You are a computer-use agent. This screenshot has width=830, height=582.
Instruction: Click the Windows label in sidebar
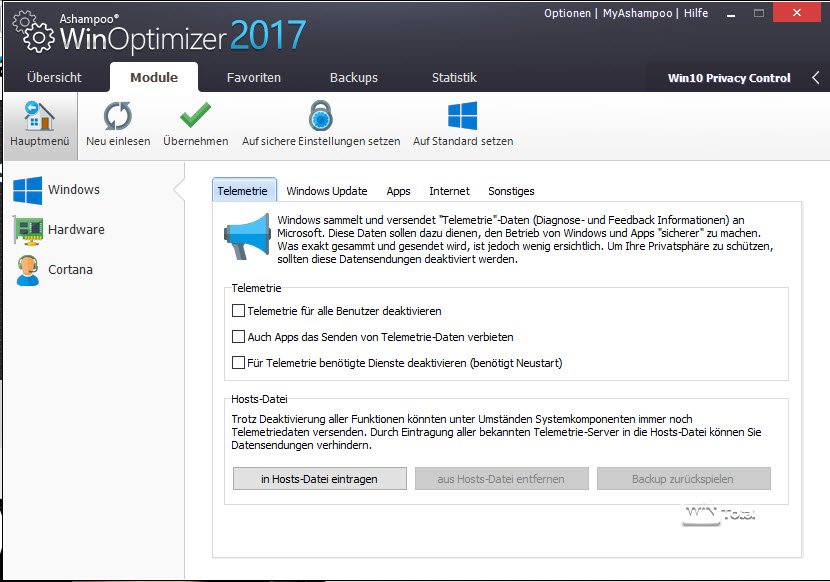tap(74, 190)
